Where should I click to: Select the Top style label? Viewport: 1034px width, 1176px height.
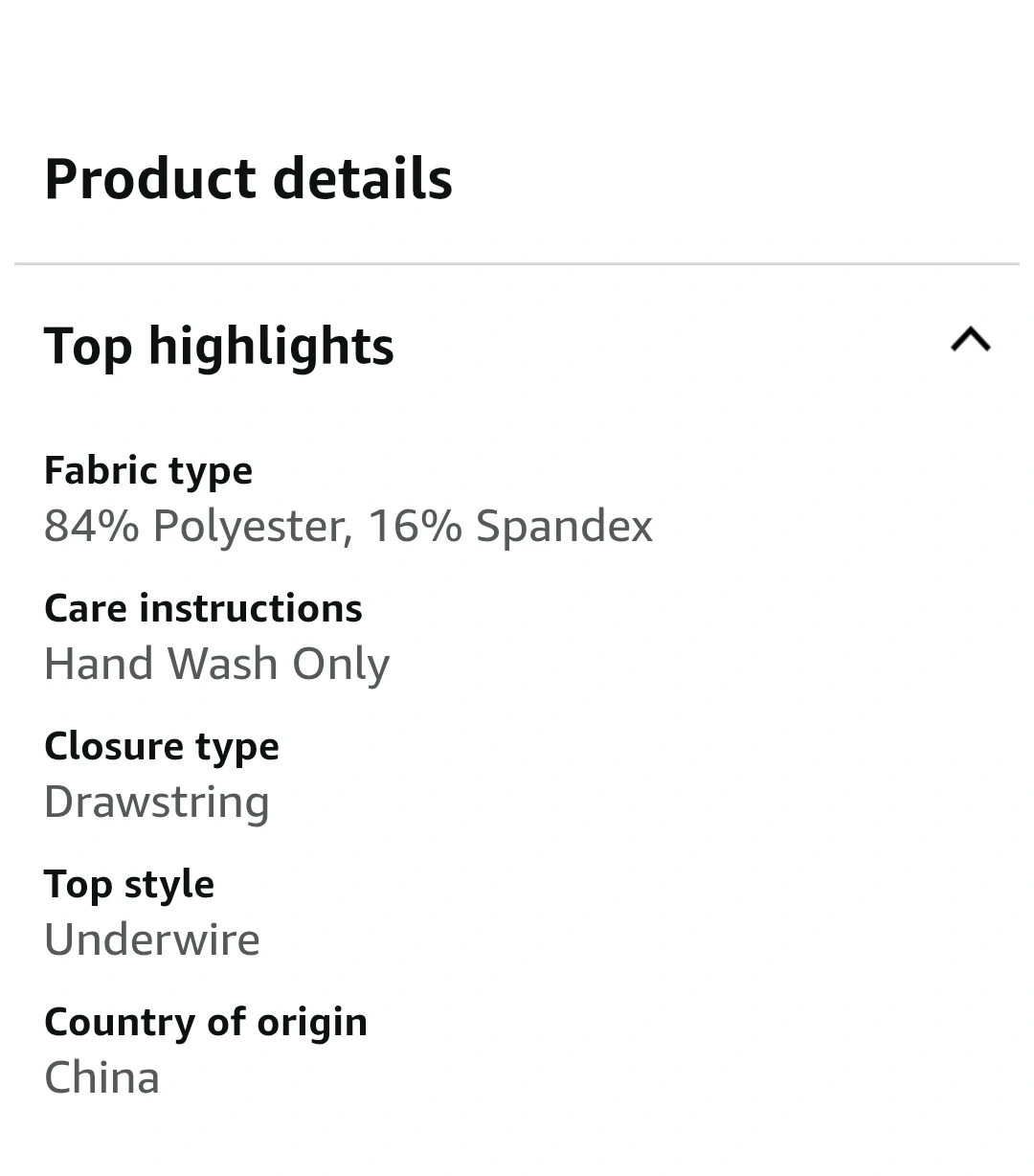click(129, 884)
